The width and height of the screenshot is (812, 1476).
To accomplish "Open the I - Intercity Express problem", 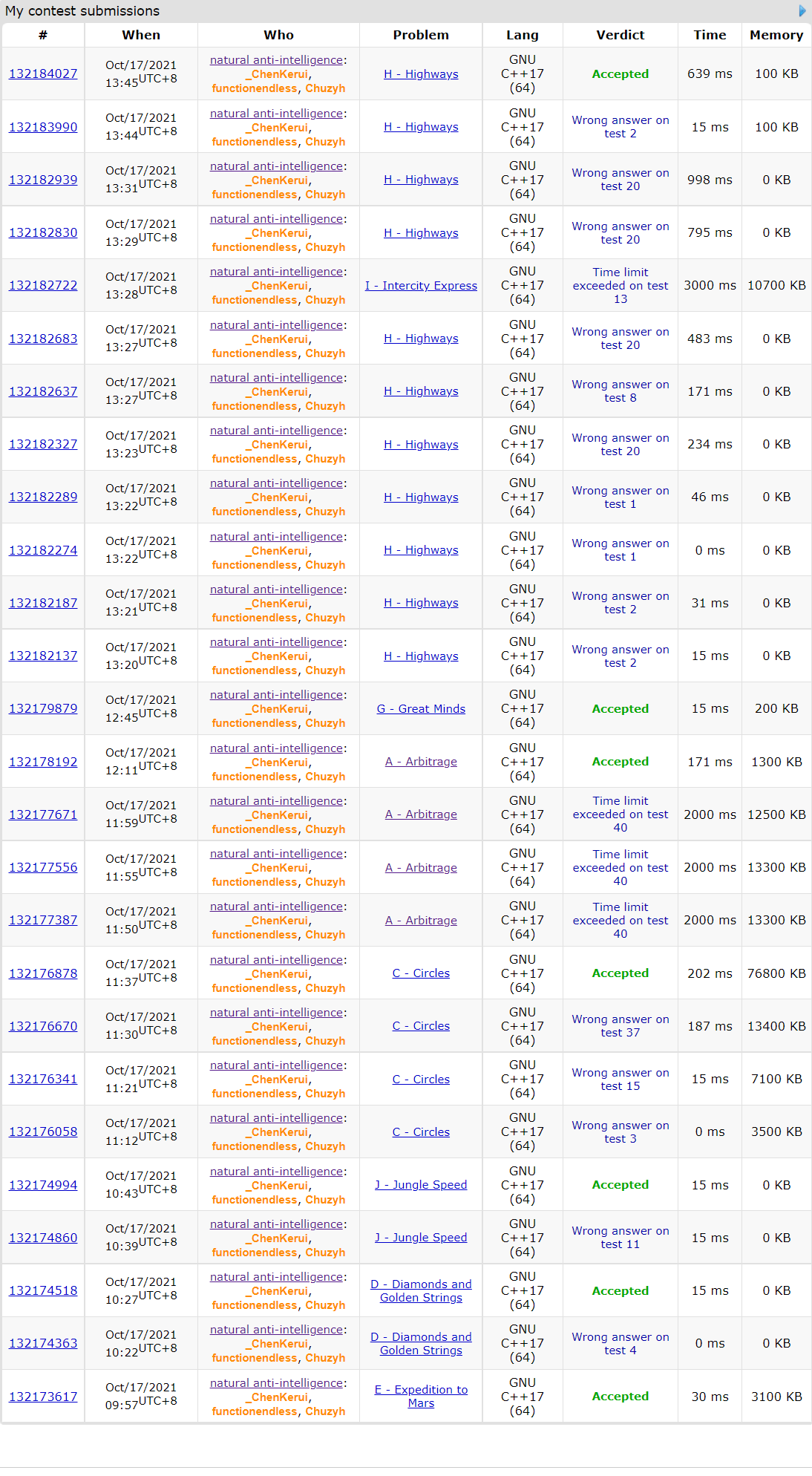I will tap(421, 285).
